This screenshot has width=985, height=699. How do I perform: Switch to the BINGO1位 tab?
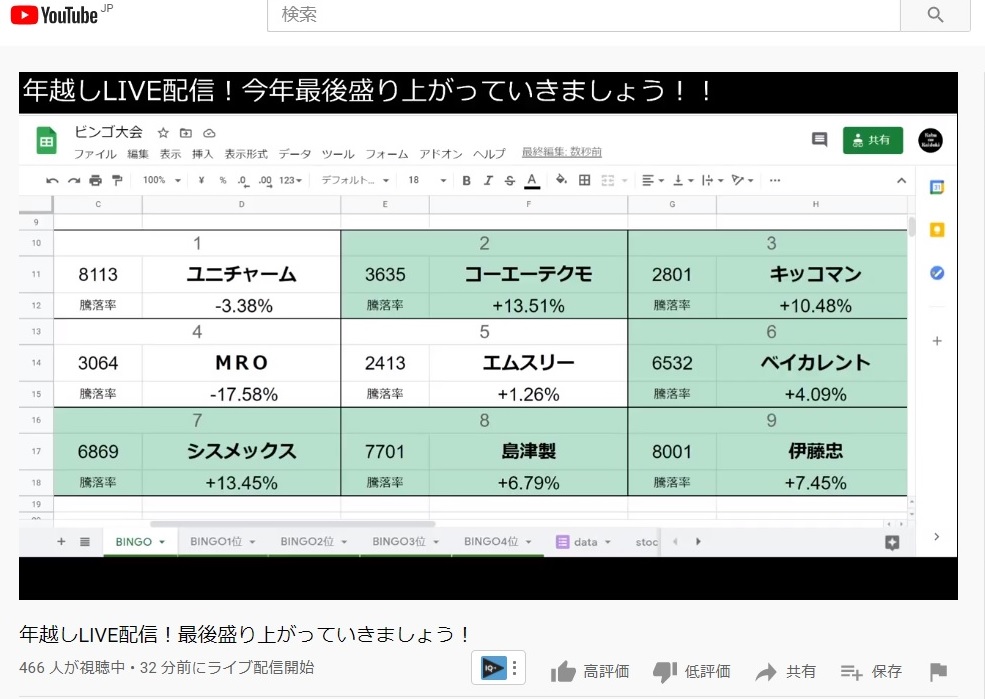tap(222, 541)
